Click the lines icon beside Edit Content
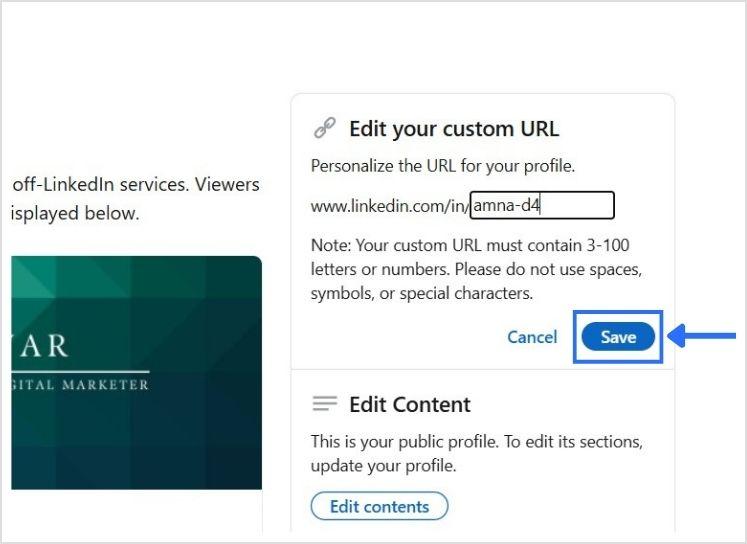 tap(324, 404)
